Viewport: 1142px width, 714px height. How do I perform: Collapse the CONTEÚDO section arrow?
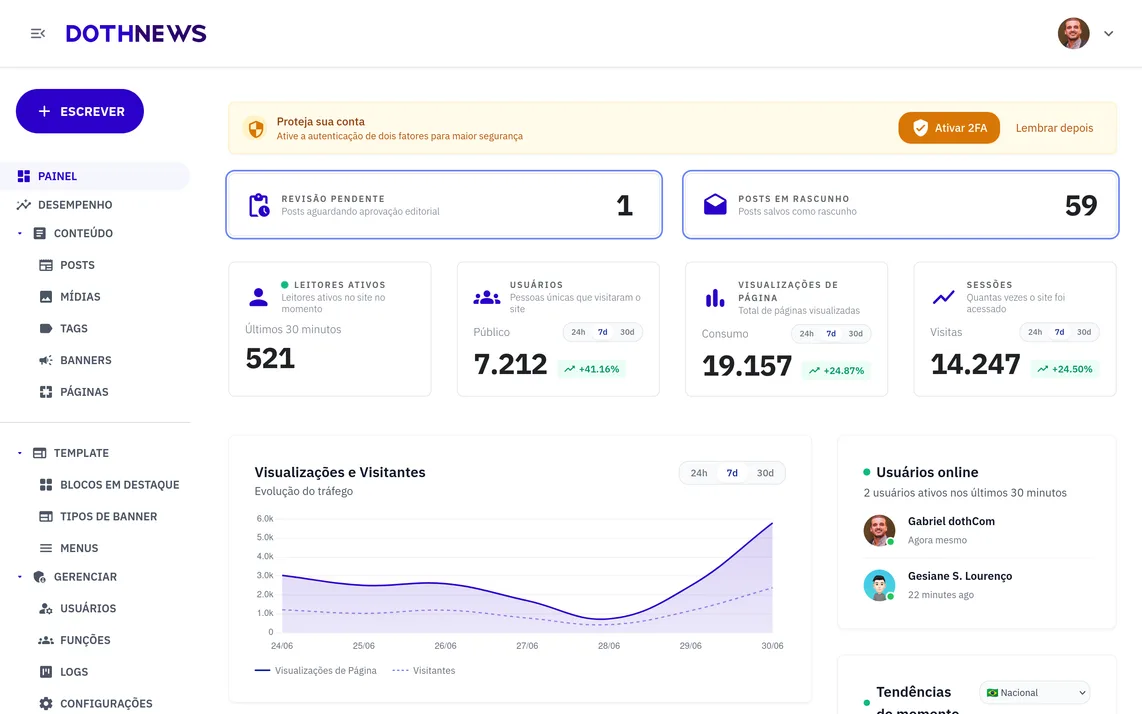(20, 233)
